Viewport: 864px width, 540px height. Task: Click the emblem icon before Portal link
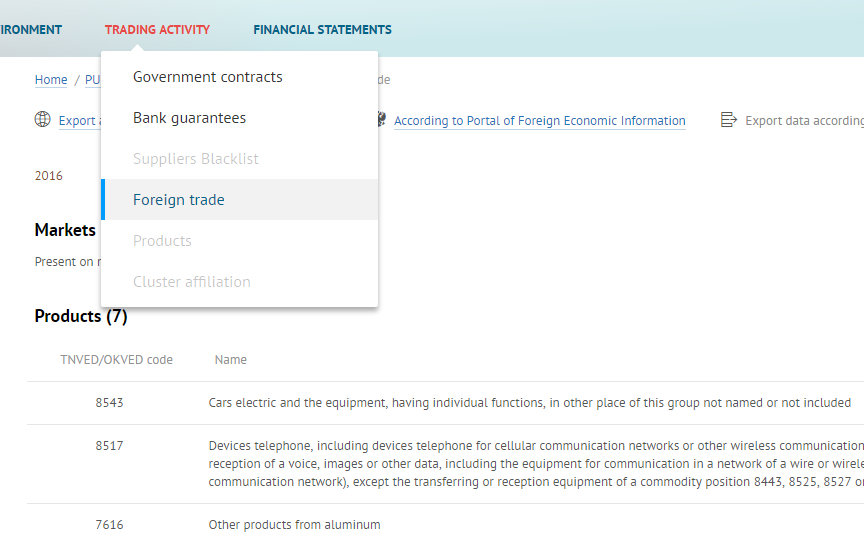[x=382, y=119]
